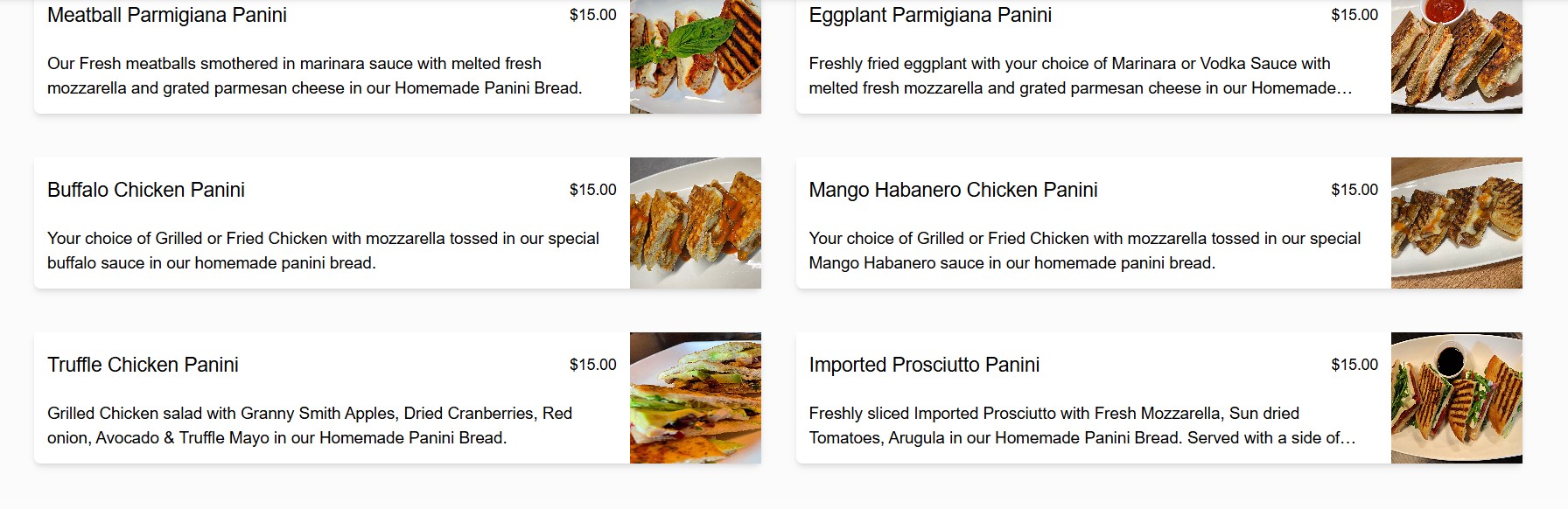Click the Meatball Parmigiana Panini photo
The image size is (1568, 509).
tap(696, 56)
